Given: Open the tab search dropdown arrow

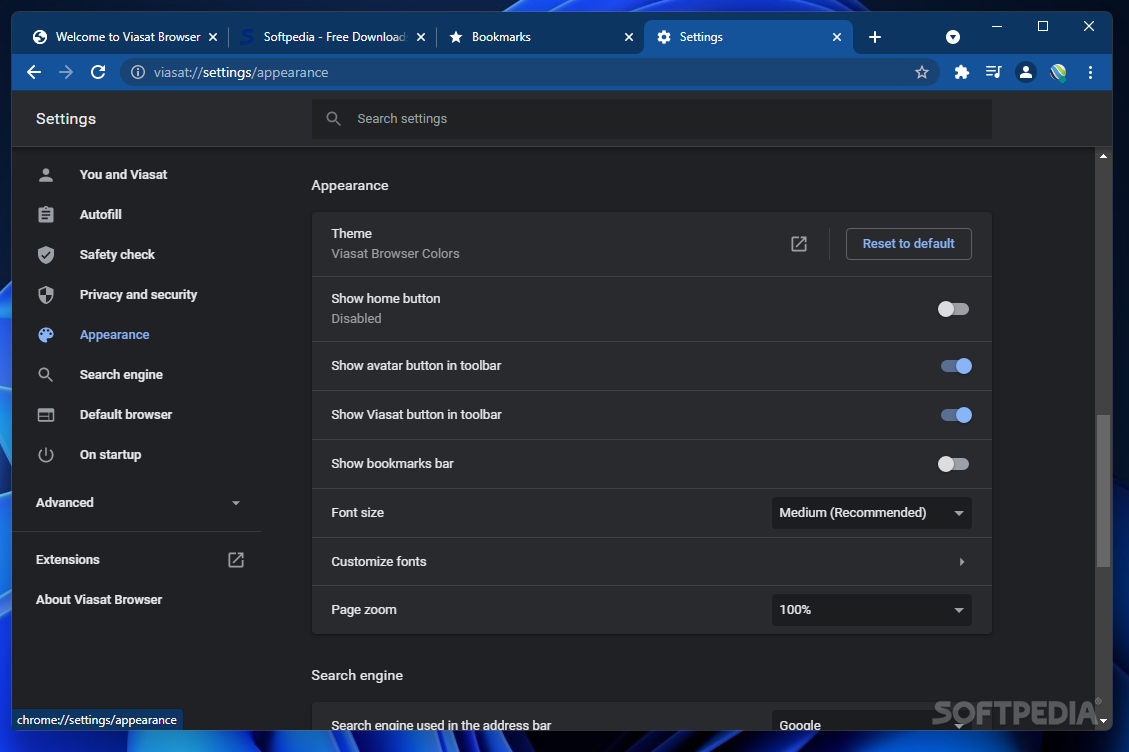Looking at the screenshot, I should 953,37.
